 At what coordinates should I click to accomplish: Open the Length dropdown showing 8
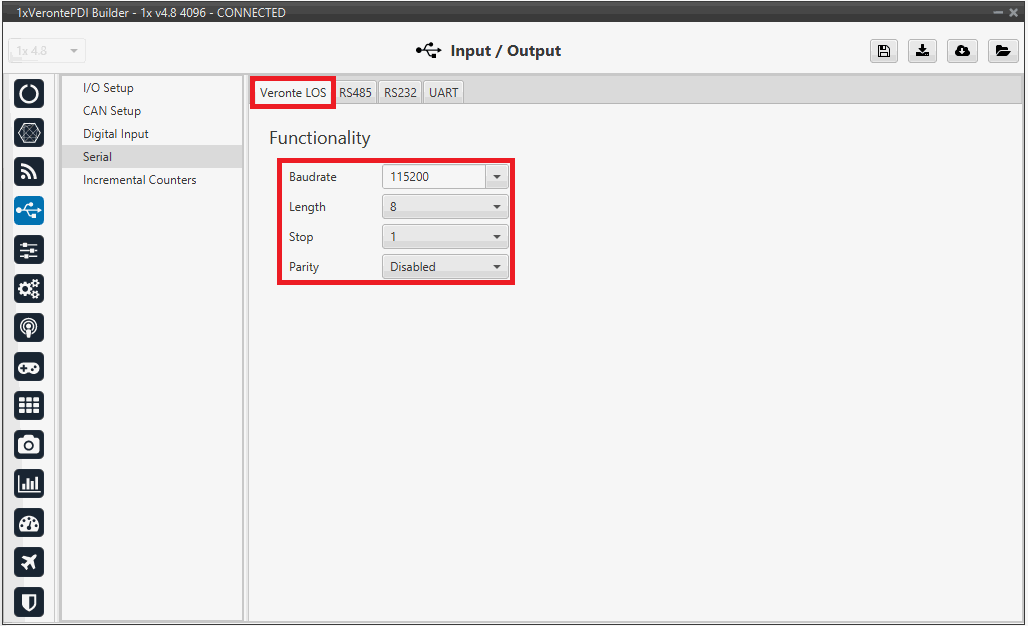coord(445,207)
